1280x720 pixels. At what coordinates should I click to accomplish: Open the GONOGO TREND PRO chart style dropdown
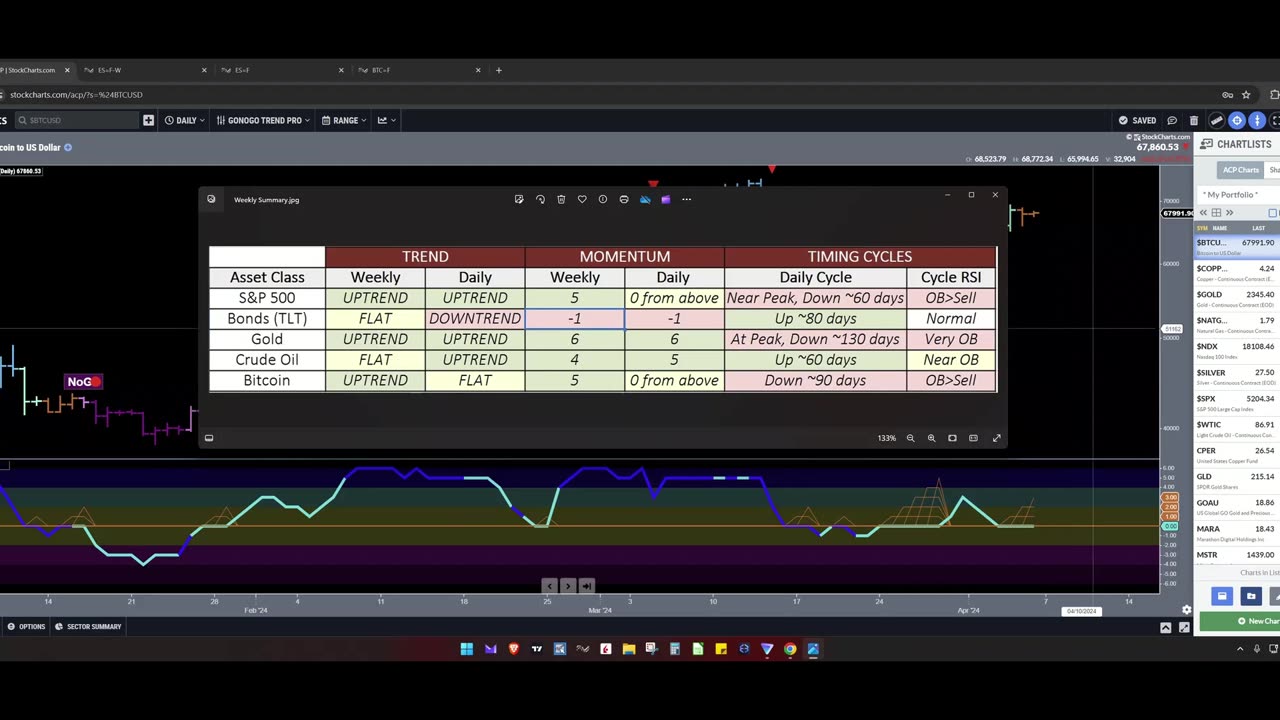click(x=263, y=120)
